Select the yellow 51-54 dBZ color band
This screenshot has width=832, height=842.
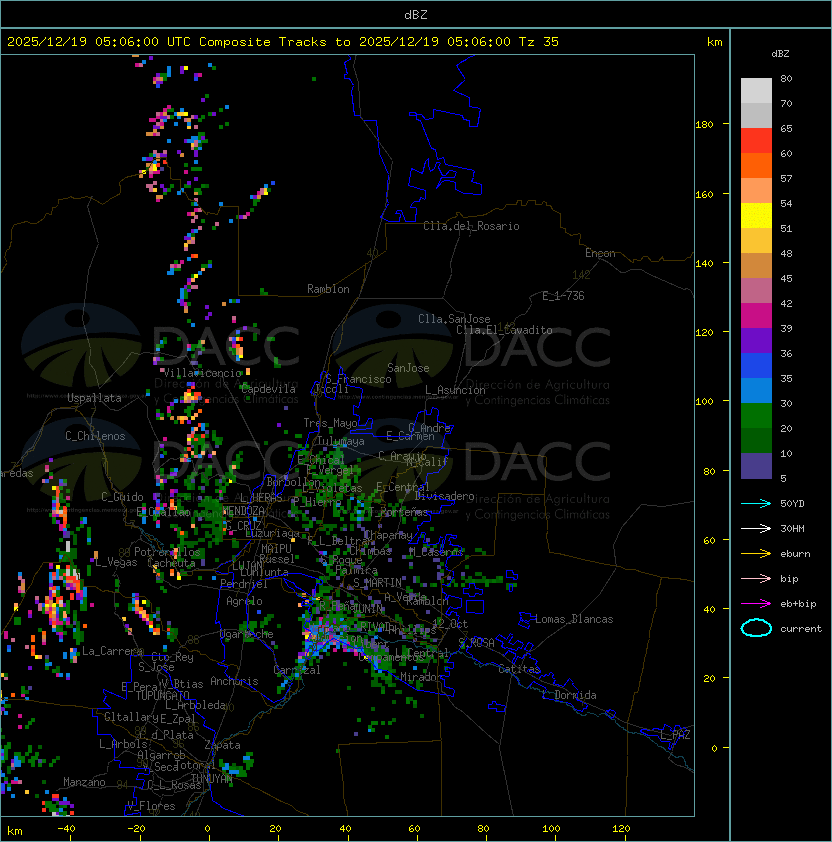pos(756,216)
